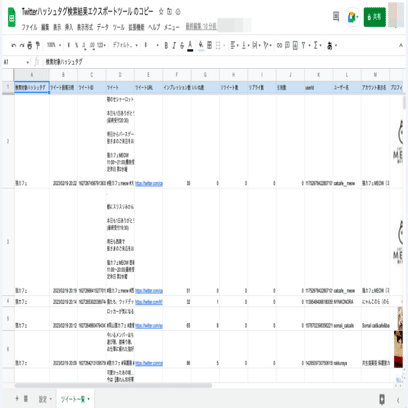The image size is (408, 408).
Task: Open the borders tool
Action: [209, 45]
